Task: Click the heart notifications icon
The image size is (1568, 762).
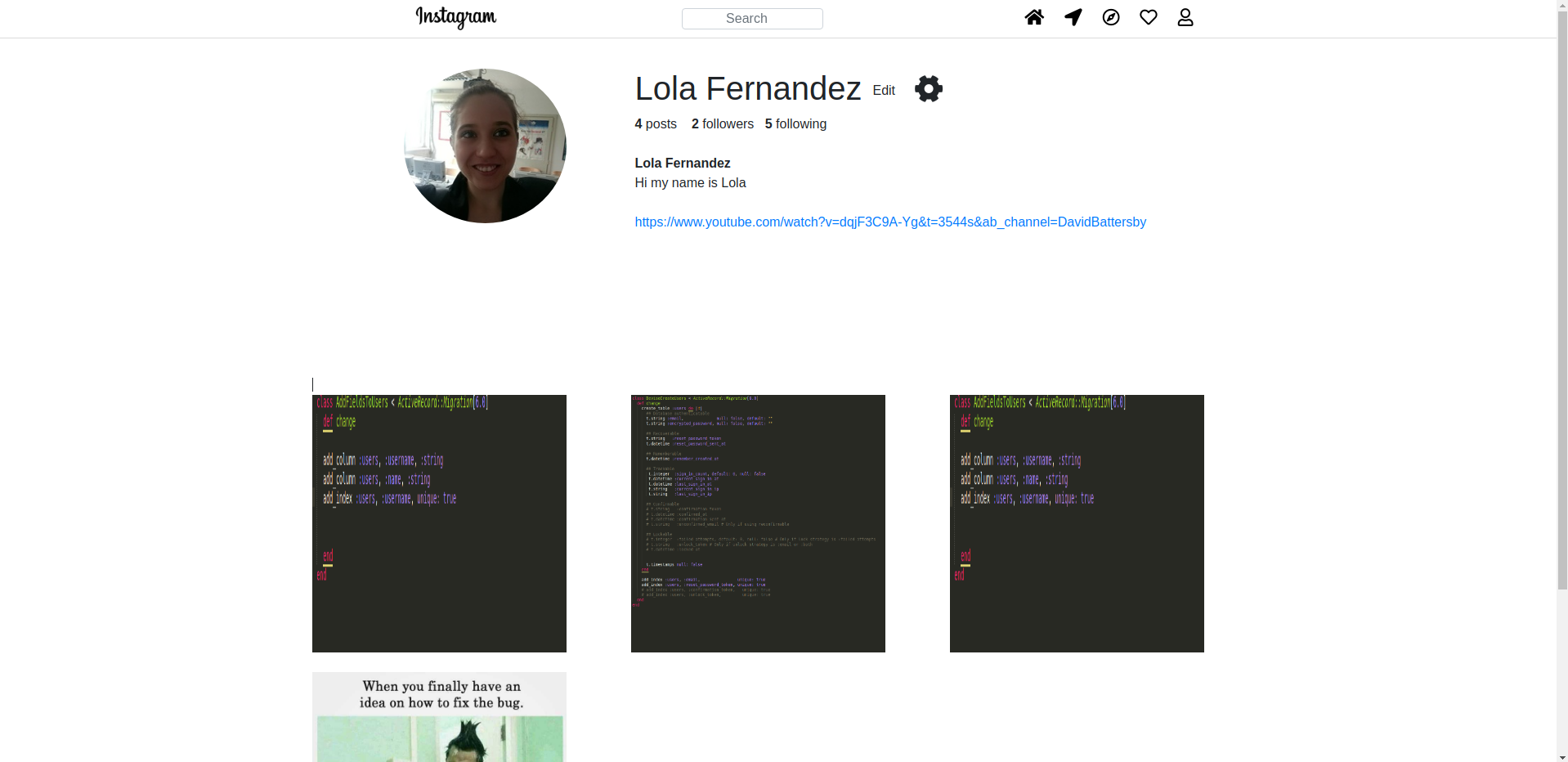Action: coord(1148,17)
